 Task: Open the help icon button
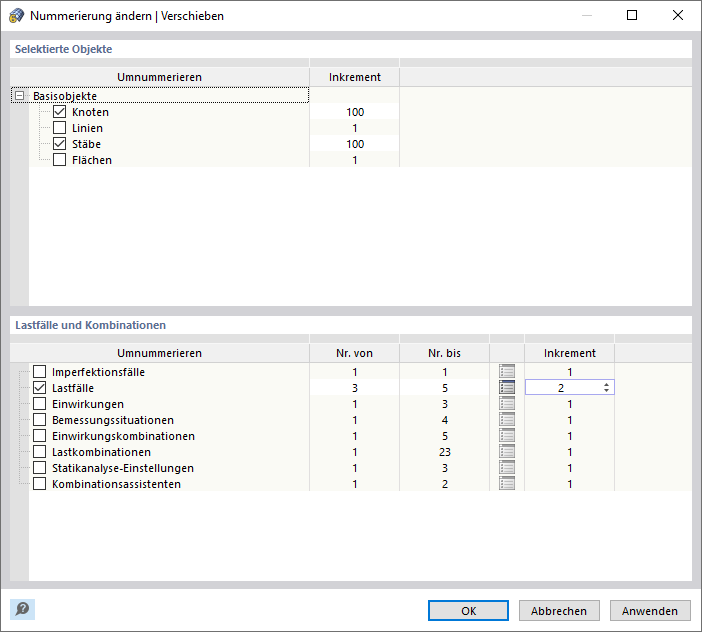[22, 609]
